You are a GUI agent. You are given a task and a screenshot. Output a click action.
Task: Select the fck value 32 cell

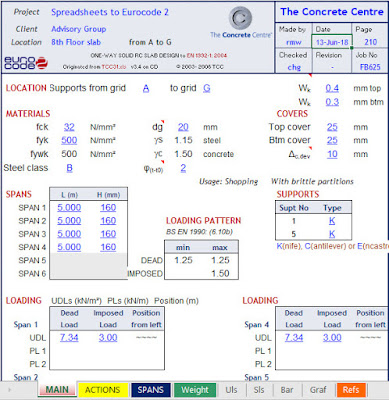[69, 127]
